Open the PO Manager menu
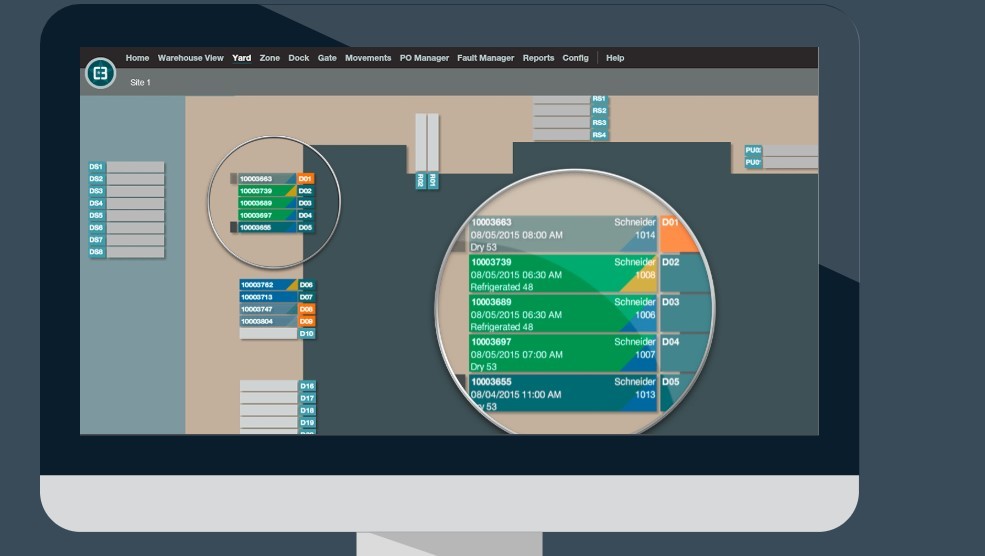This screenshot has height=556, width=985. tap(424, 58)
